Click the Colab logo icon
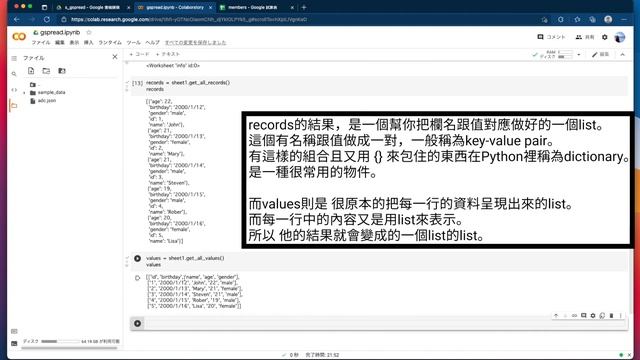 [19, 37]
